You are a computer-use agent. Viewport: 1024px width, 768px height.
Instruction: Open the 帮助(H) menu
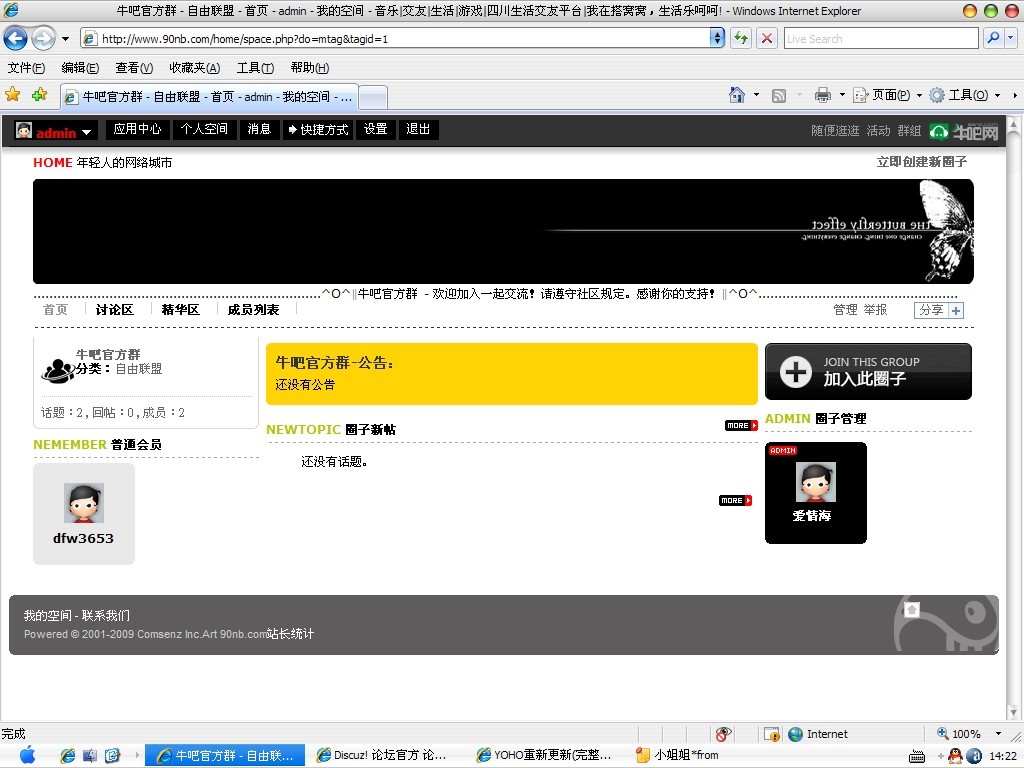[310, 68]
